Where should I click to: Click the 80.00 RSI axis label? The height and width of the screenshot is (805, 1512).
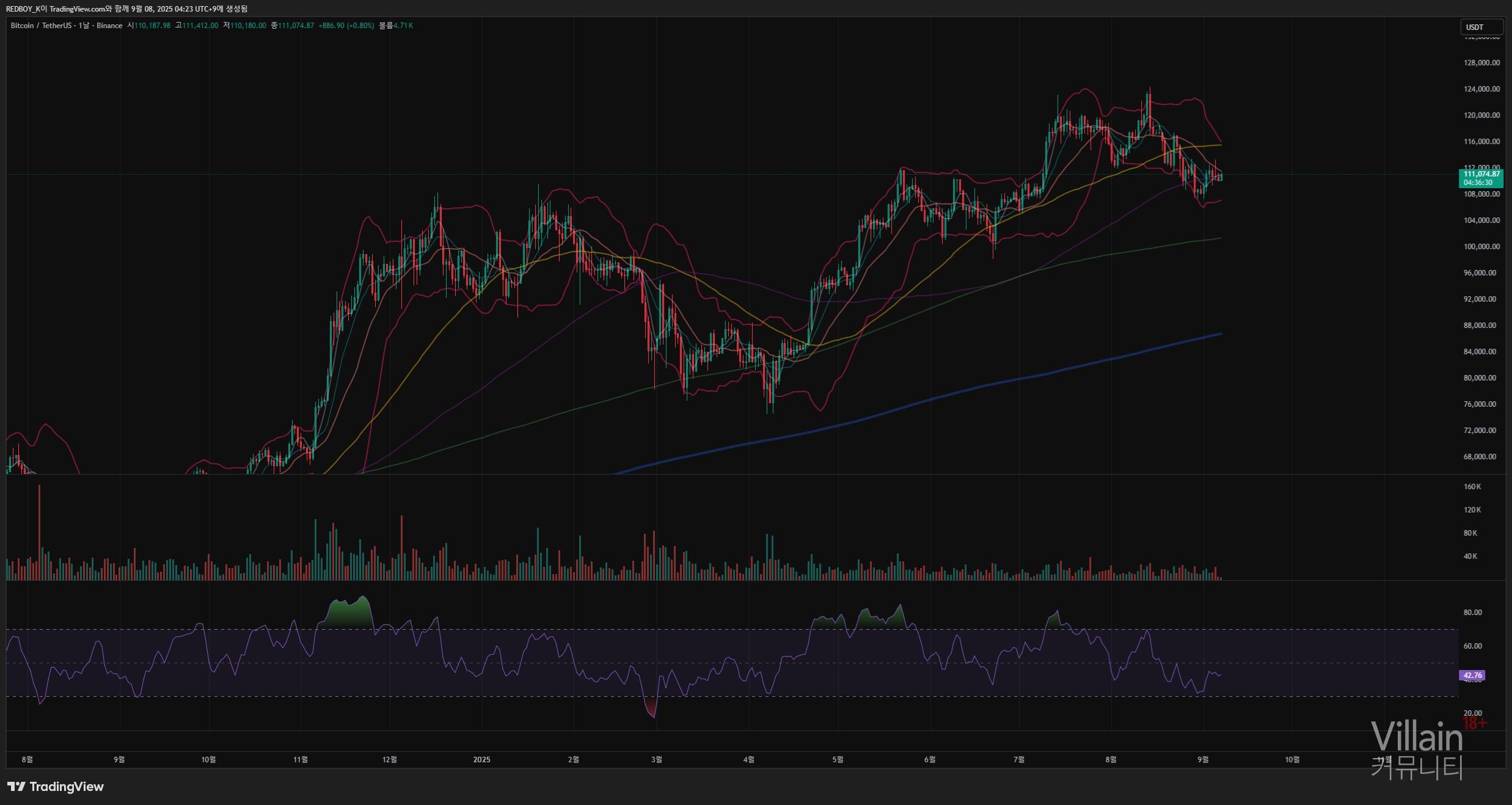pyautogui.click(x=1472, y=613)
